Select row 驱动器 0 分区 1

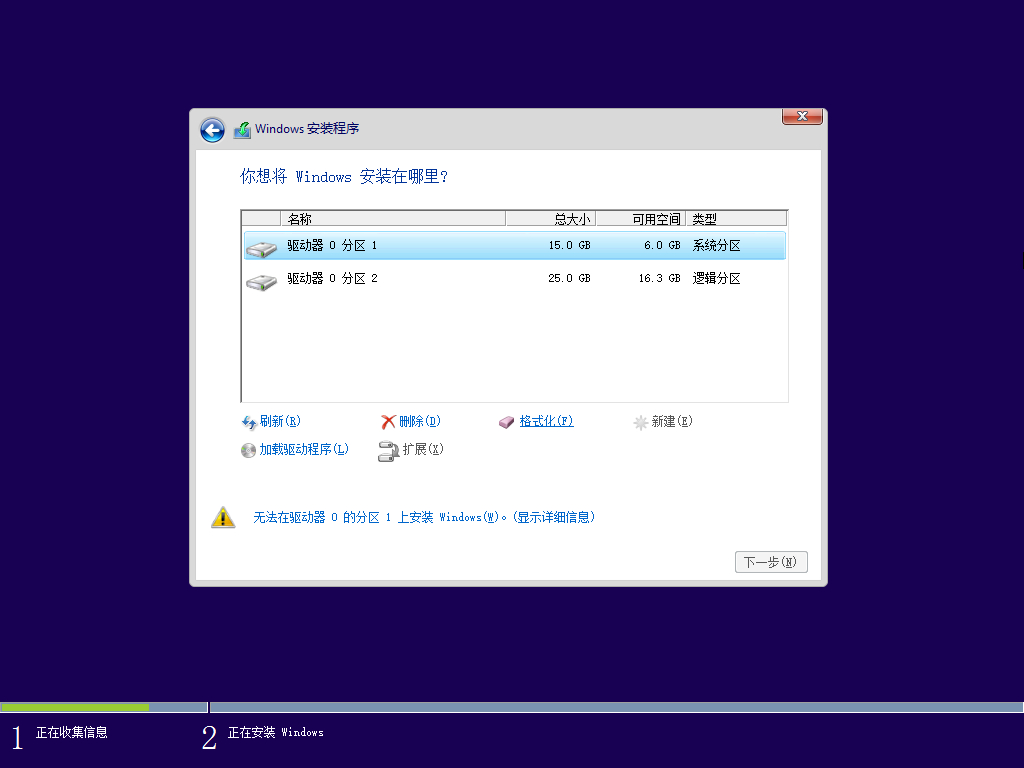coord(515,246)
